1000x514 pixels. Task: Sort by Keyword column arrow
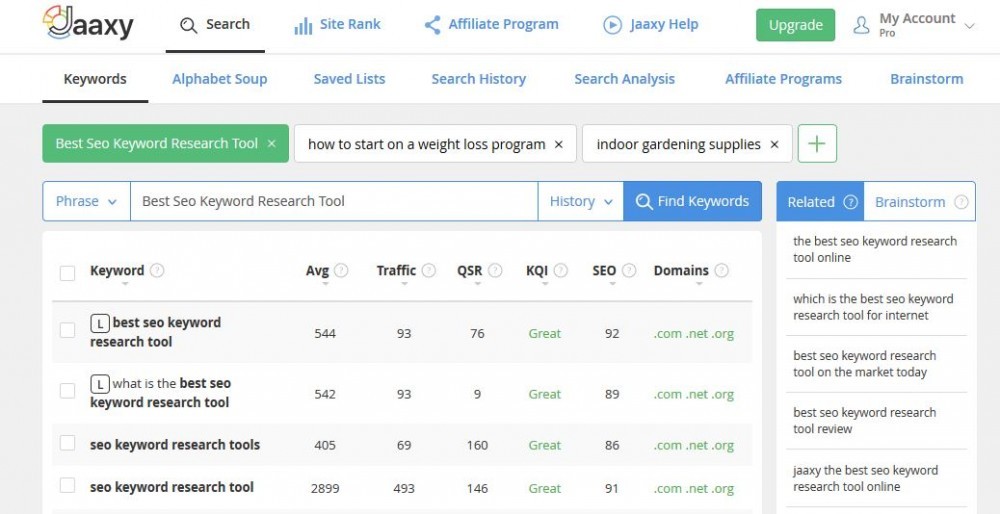coord(125,284)
